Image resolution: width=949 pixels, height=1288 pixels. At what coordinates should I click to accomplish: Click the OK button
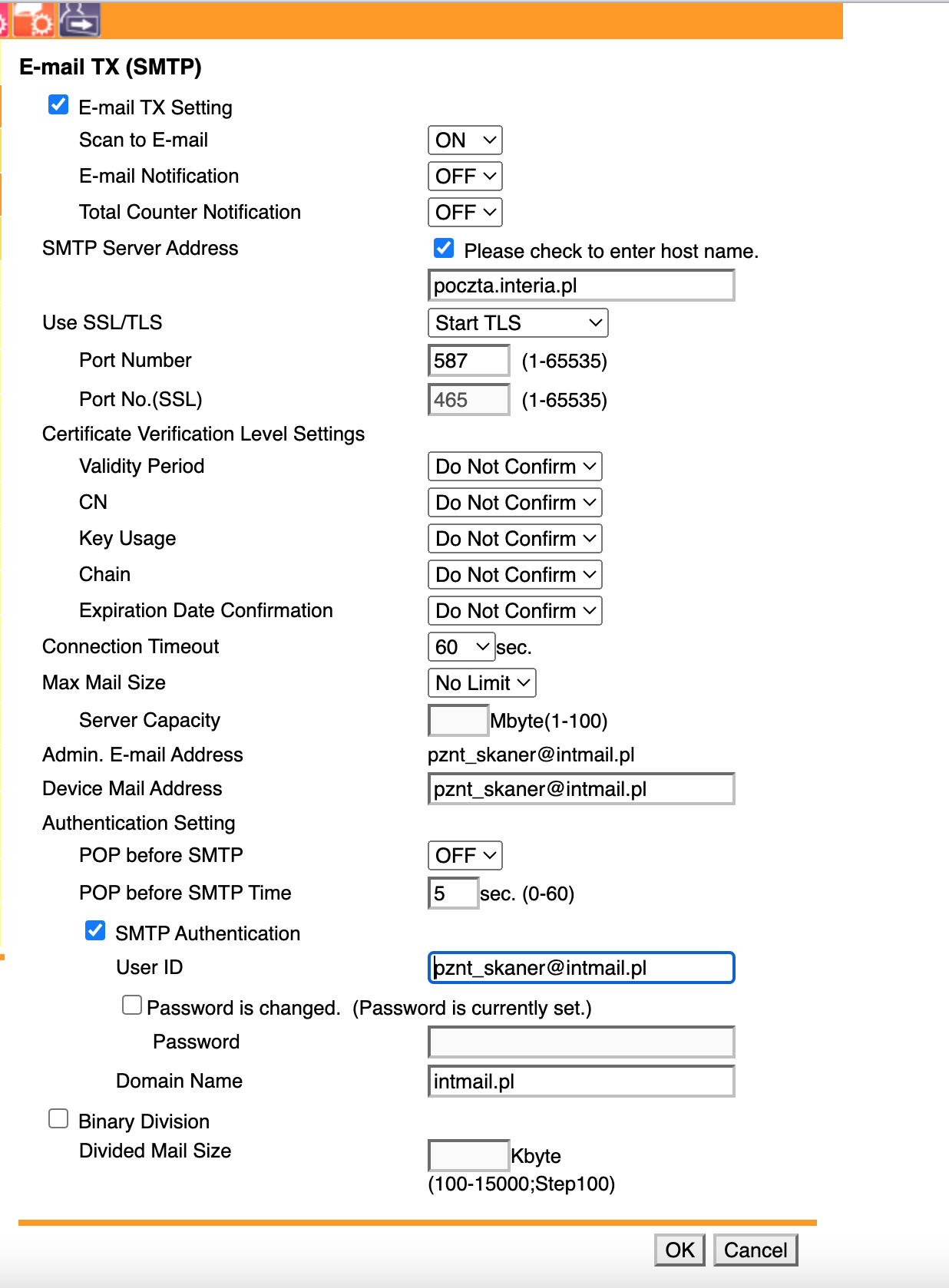coord(680,1250)
